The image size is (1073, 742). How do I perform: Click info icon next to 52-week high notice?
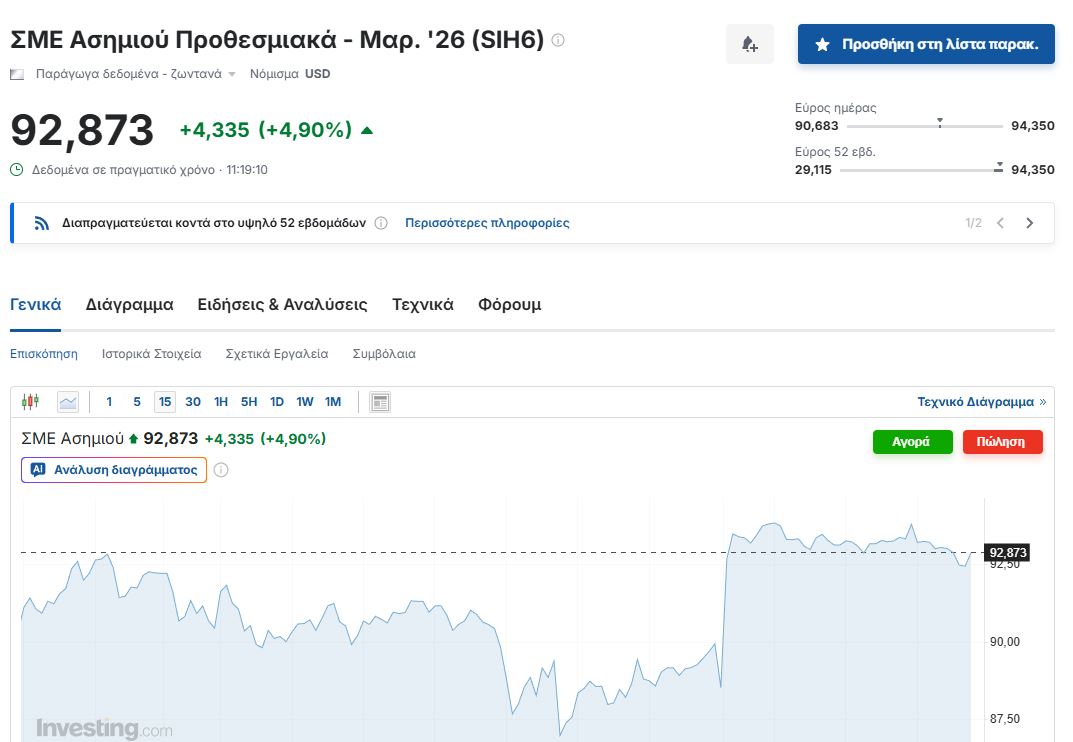coord(381,223)
